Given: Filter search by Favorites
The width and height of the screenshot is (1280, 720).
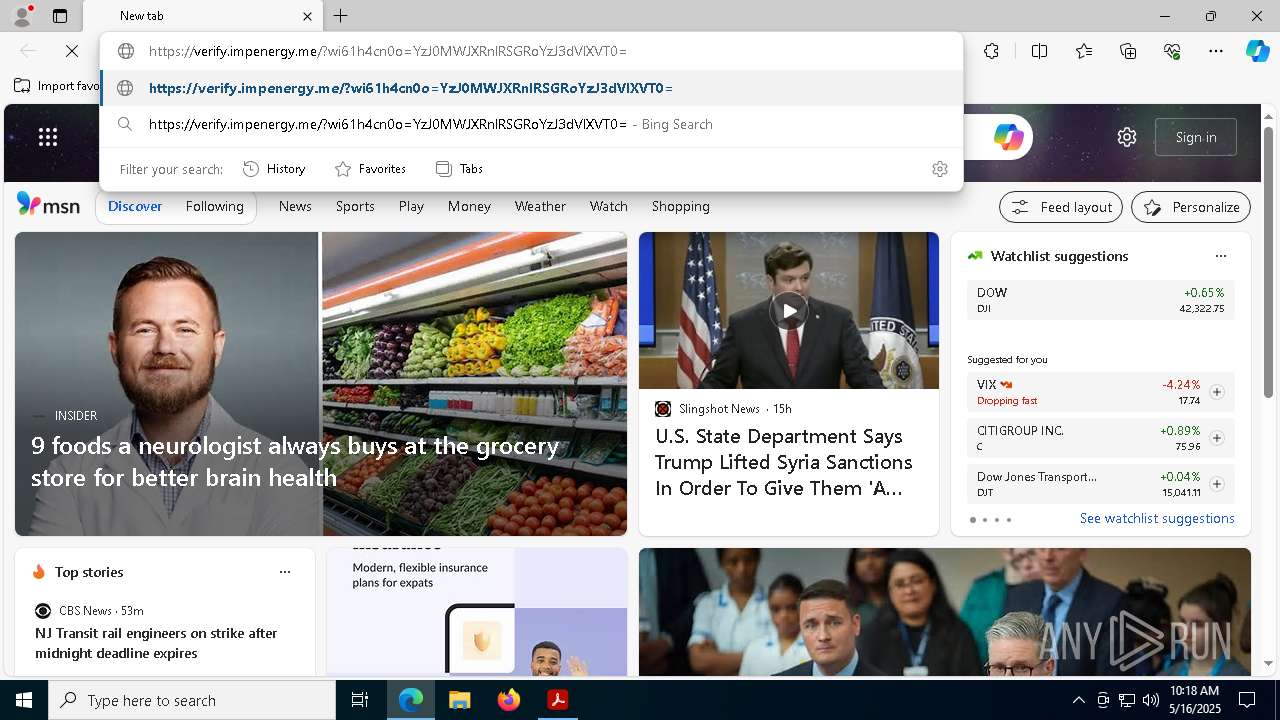Looking at the screenshot, I should pyautogui.click(x=370, y=169).
